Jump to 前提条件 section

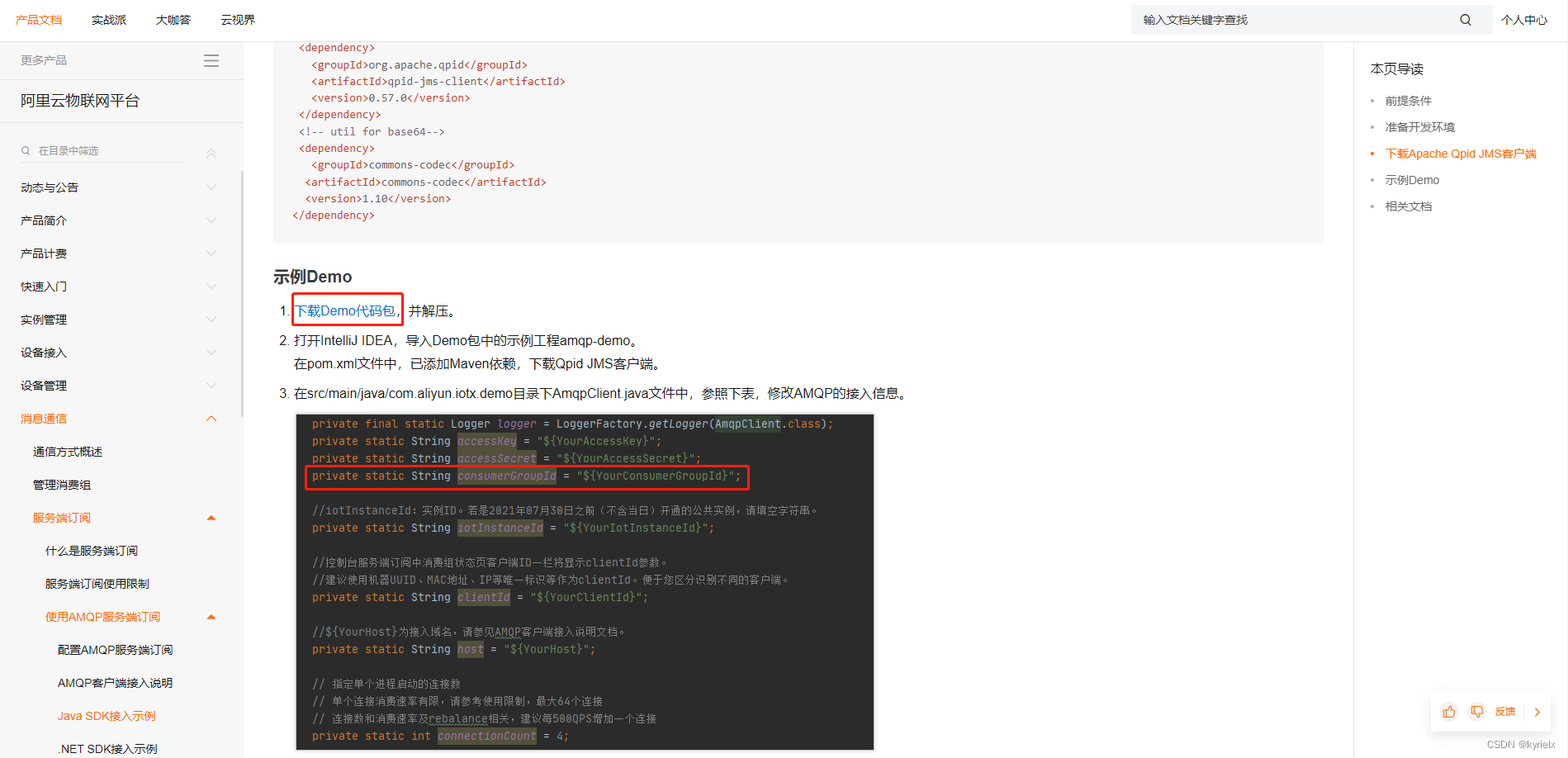click(x=1409, y=101)
